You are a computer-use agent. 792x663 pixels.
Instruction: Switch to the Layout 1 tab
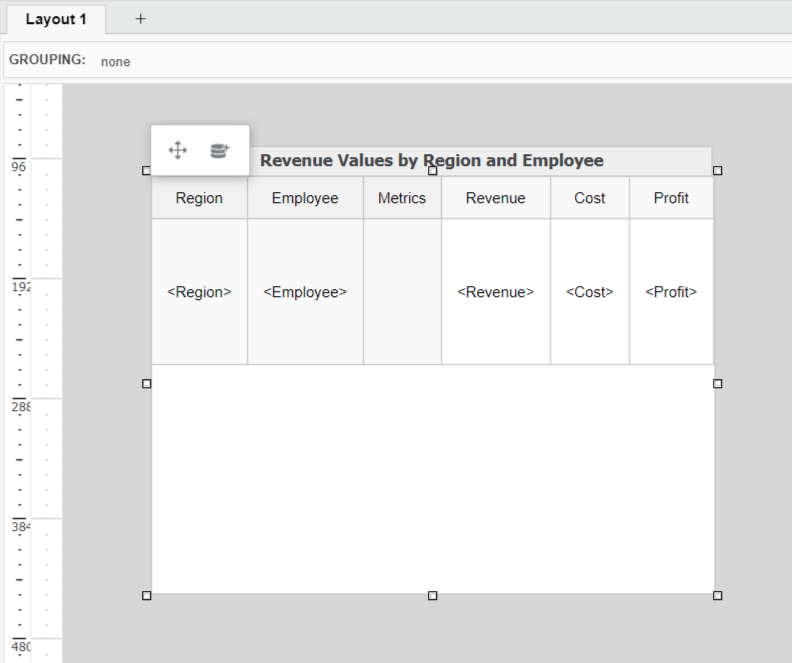(x=56, y=19)
